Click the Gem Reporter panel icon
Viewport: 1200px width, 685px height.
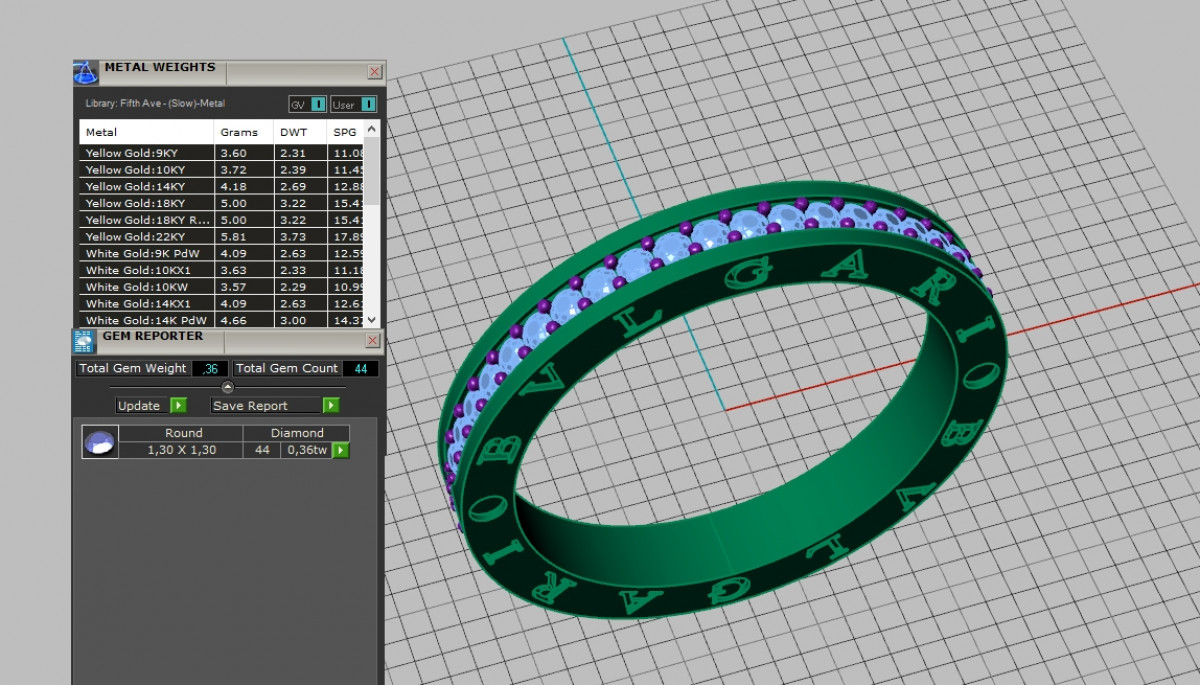click(x=85, y=340)
